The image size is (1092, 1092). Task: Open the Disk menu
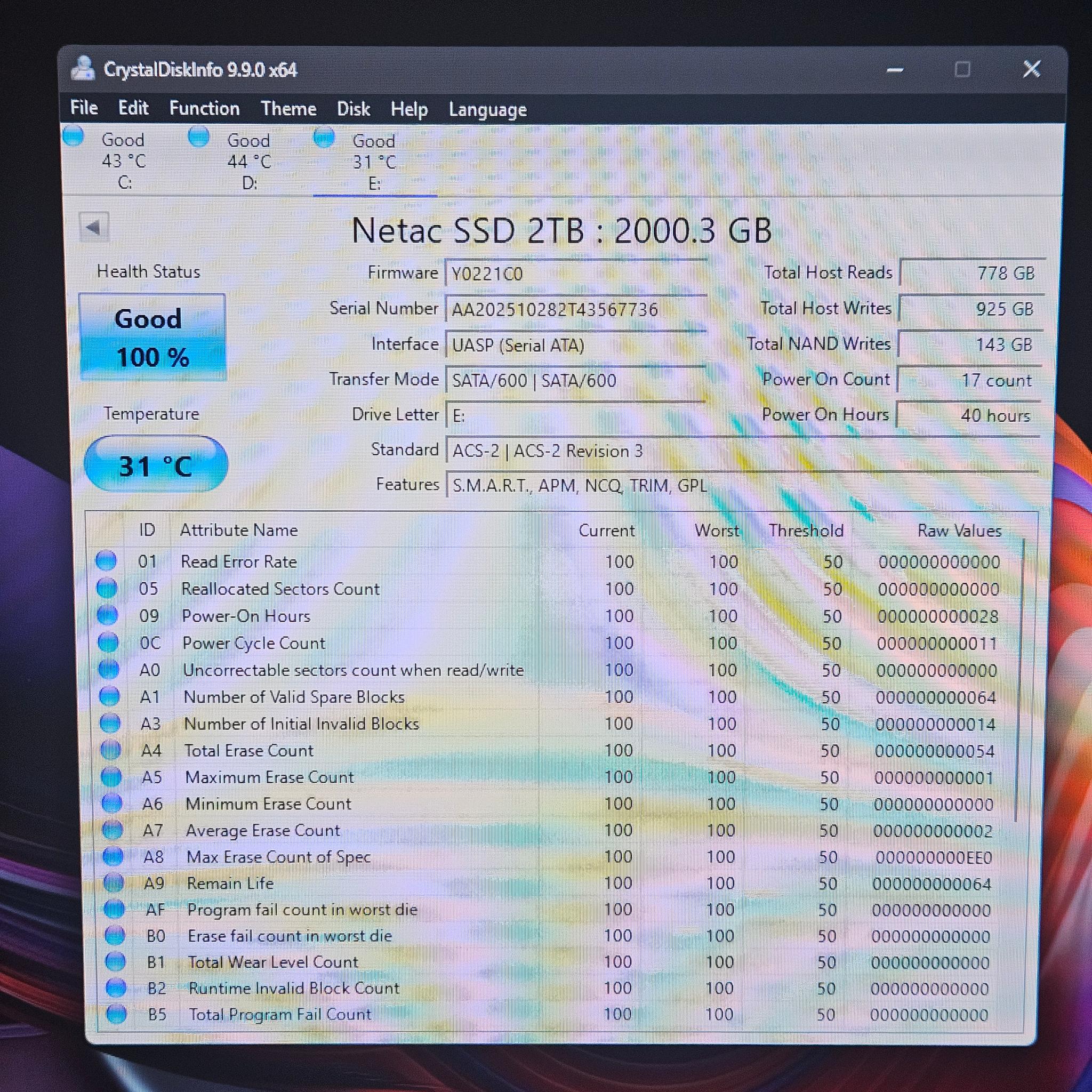click(x=354, y=109)
